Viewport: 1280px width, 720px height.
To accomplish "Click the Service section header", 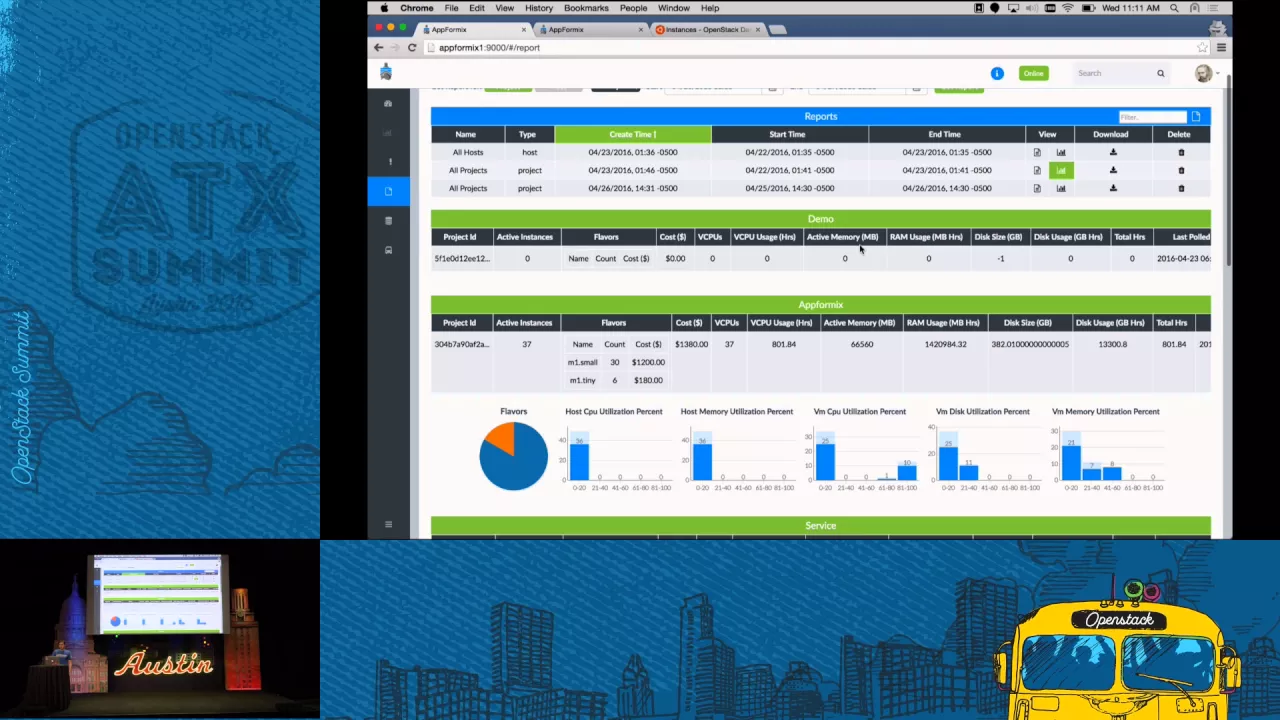I will (820, 525).
